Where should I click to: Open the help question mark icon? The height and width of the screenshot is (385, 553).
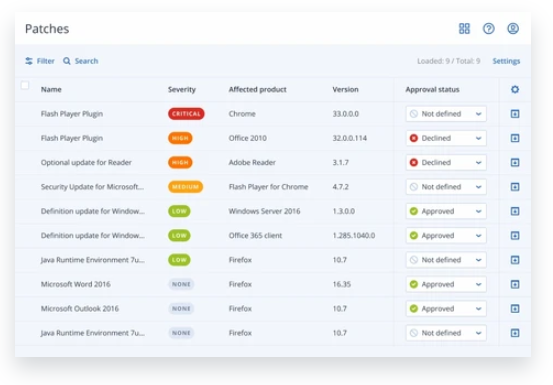click(x=488, y=29)
